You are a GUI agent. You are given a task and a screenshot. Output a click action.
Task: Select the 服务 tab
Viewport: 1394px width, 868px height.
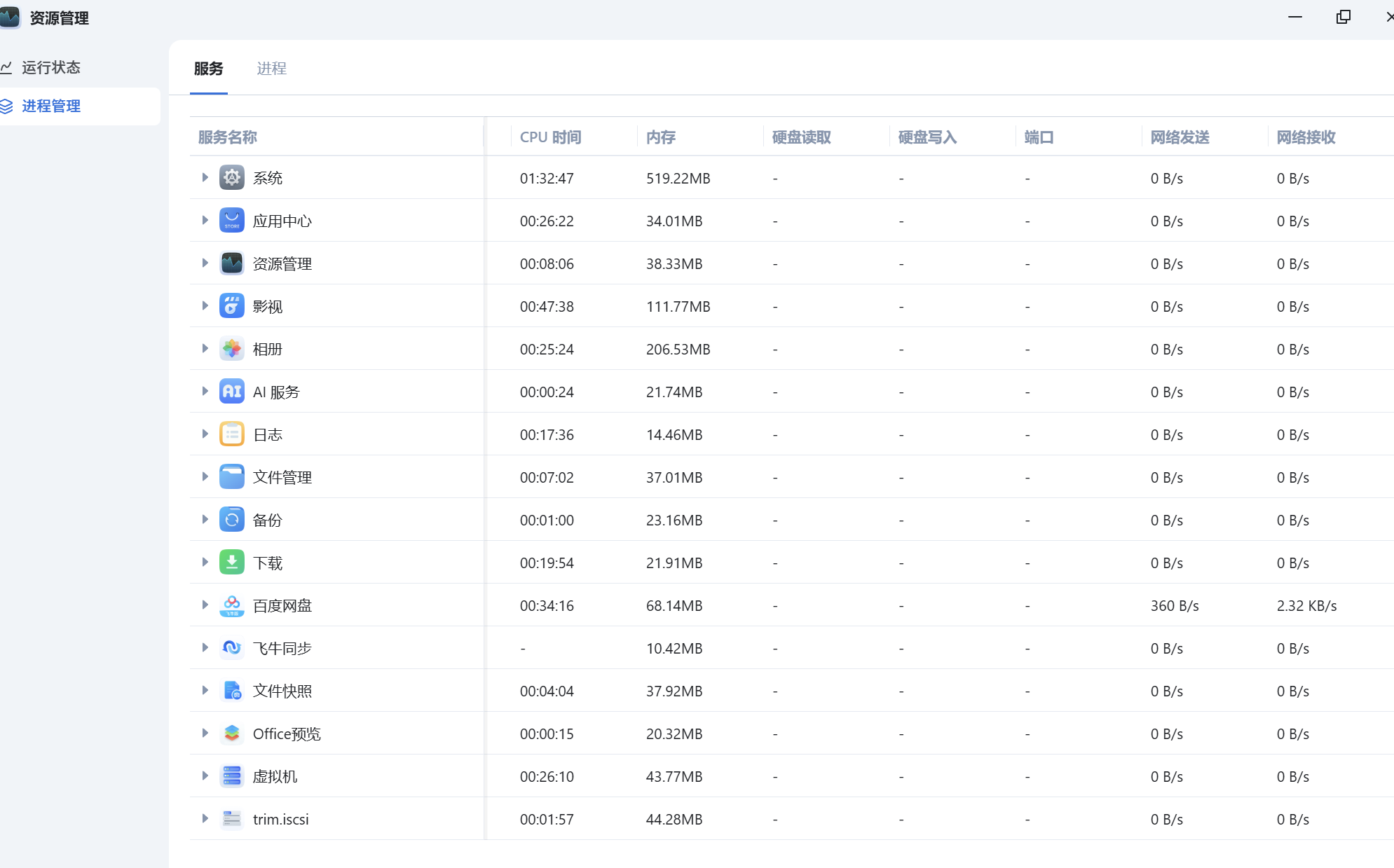pyautogui.click(x=208, y=69)
